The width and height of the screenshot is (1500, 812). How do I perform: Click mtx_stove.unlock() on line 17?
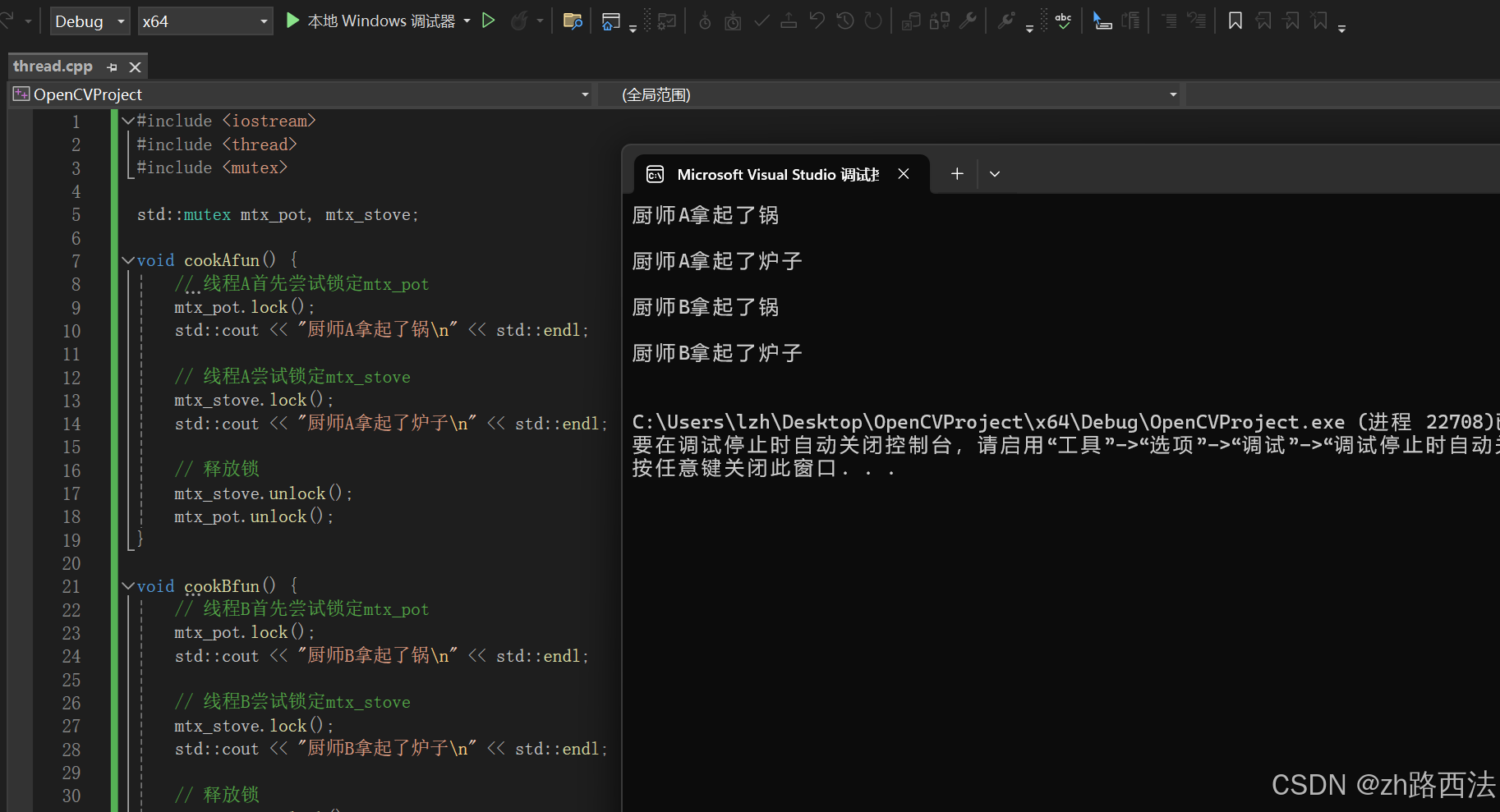263,493
